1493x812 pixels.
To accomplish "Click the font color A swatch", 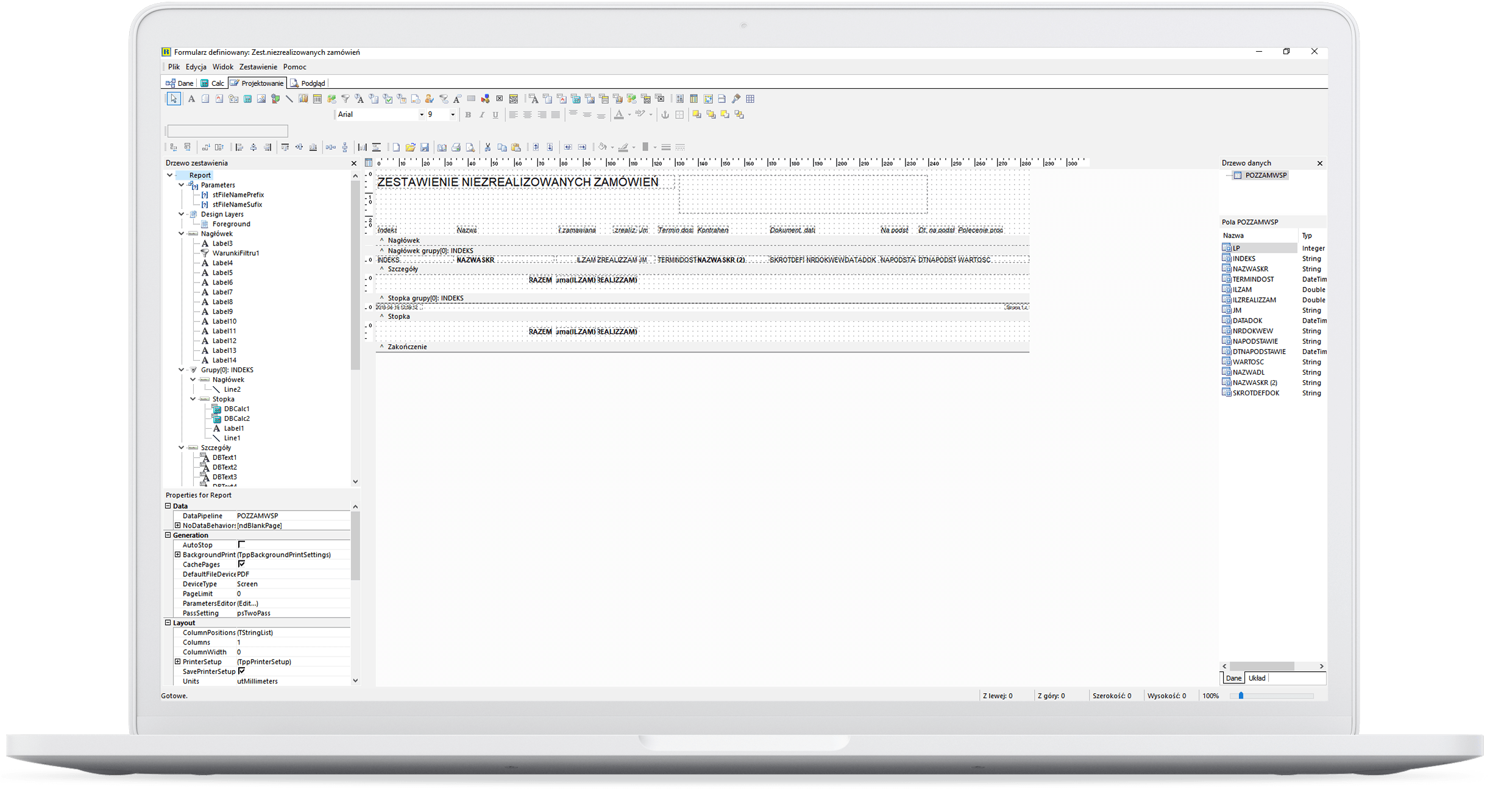I will [619, 115].
